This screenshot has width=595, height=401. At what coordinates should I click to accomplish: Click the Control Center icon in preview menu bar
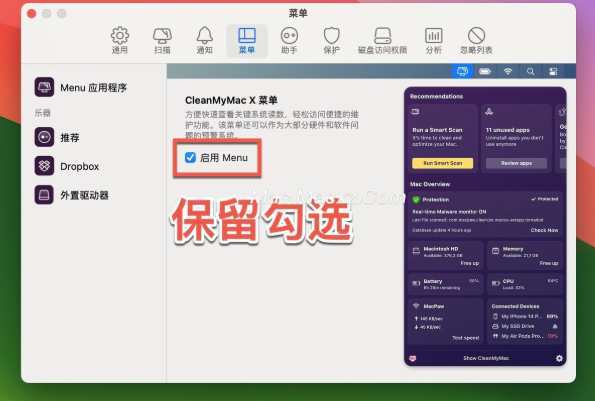[553, 71]
